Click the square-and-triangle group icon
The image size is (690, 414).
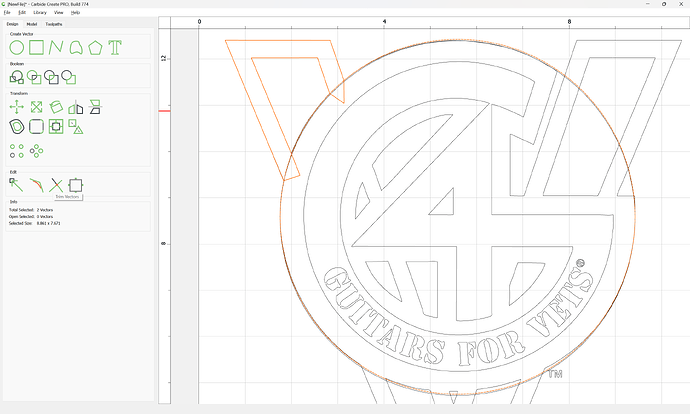[76, 127]
